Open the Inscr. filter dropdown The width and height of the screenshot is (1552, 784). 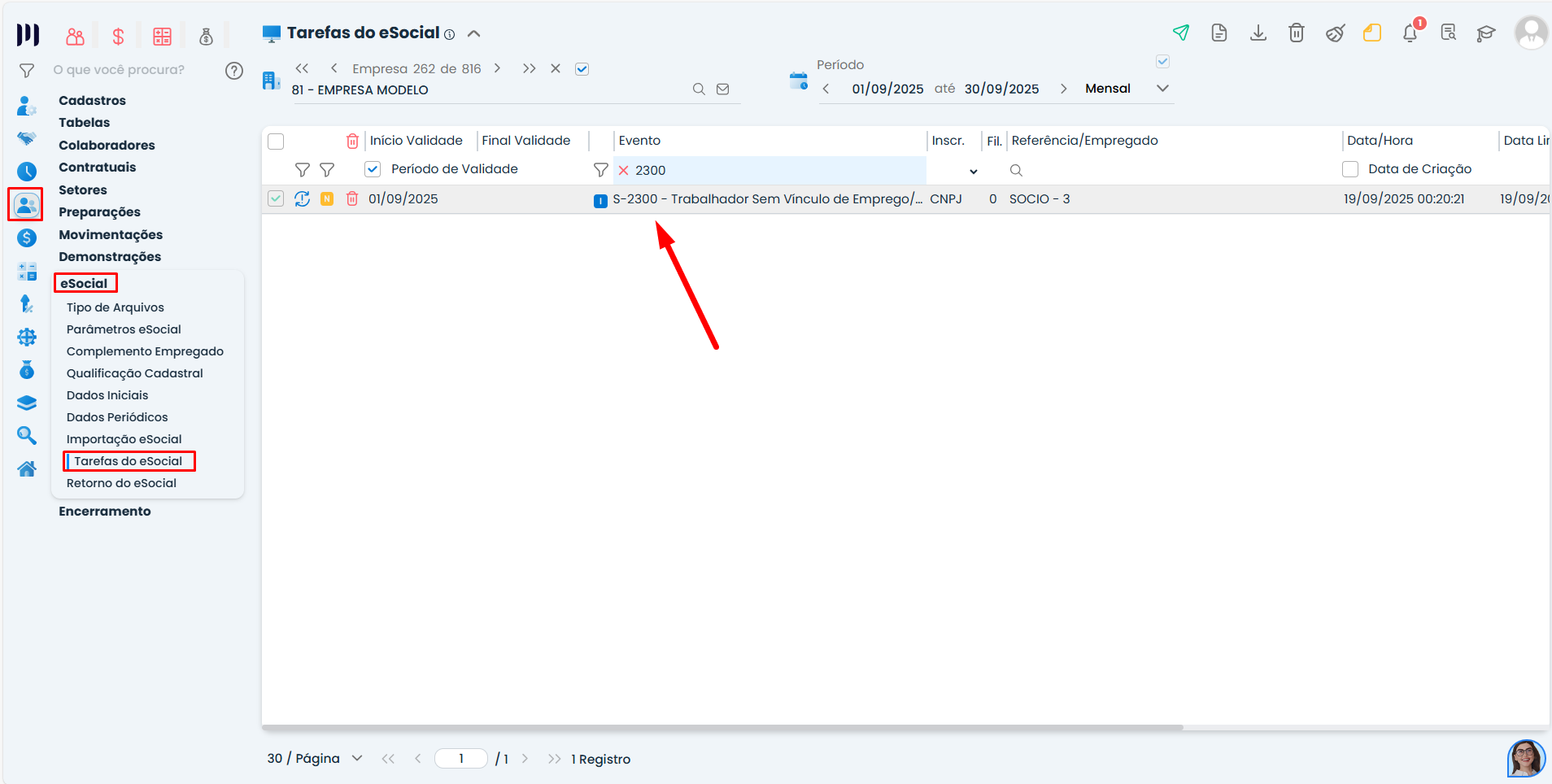pyautogui.click(x=973, y=171)
